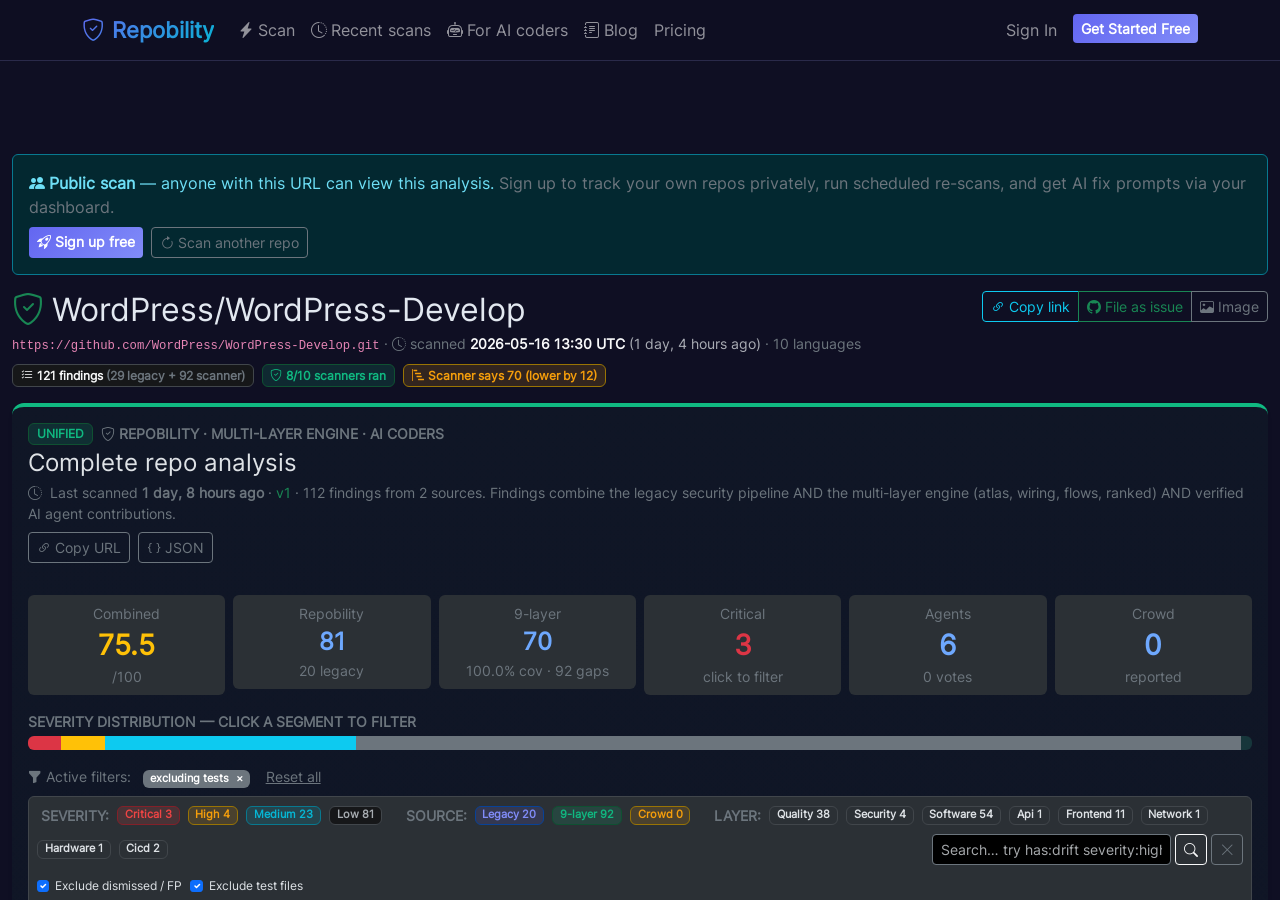This screenshot has height=900, width=1280.
Task: Filter layer by Network 1
Action: pyautogui.click(x=1174, y=815)
